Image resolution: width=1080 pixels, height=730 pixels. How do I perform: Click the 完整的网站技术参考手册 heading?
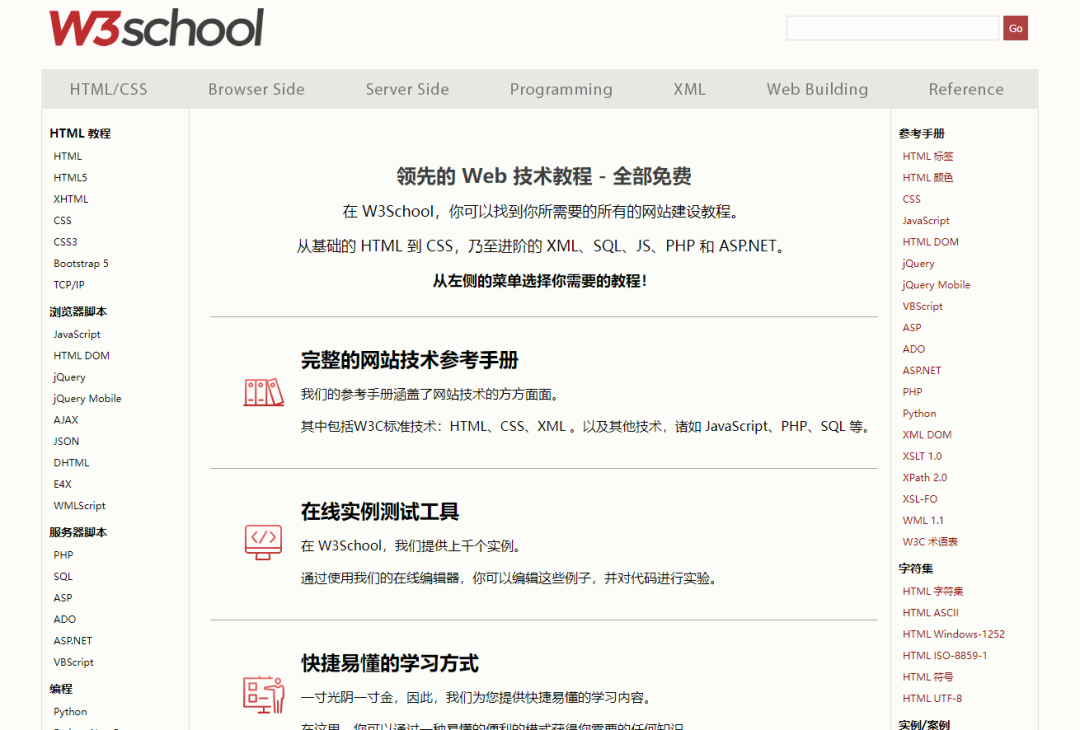[x=409, y=360]
